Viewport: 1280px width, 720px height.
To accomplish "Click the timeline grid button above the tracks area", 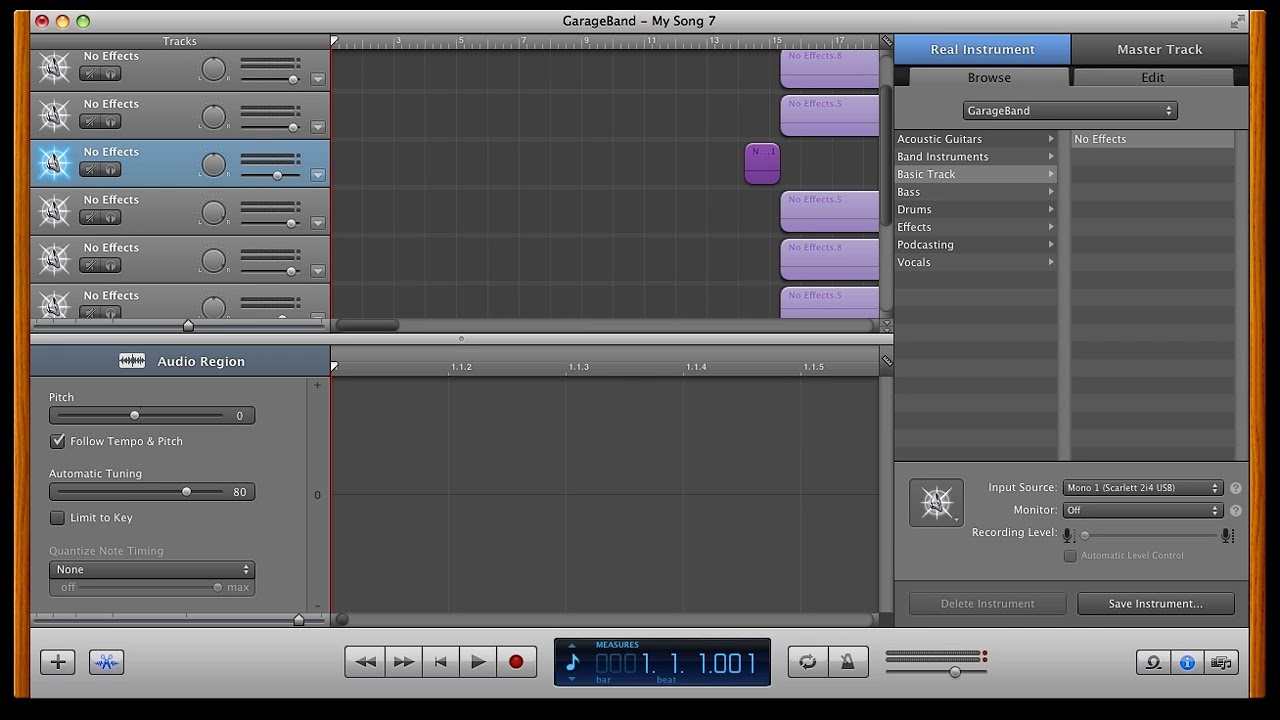I will [x=886, y=41].
